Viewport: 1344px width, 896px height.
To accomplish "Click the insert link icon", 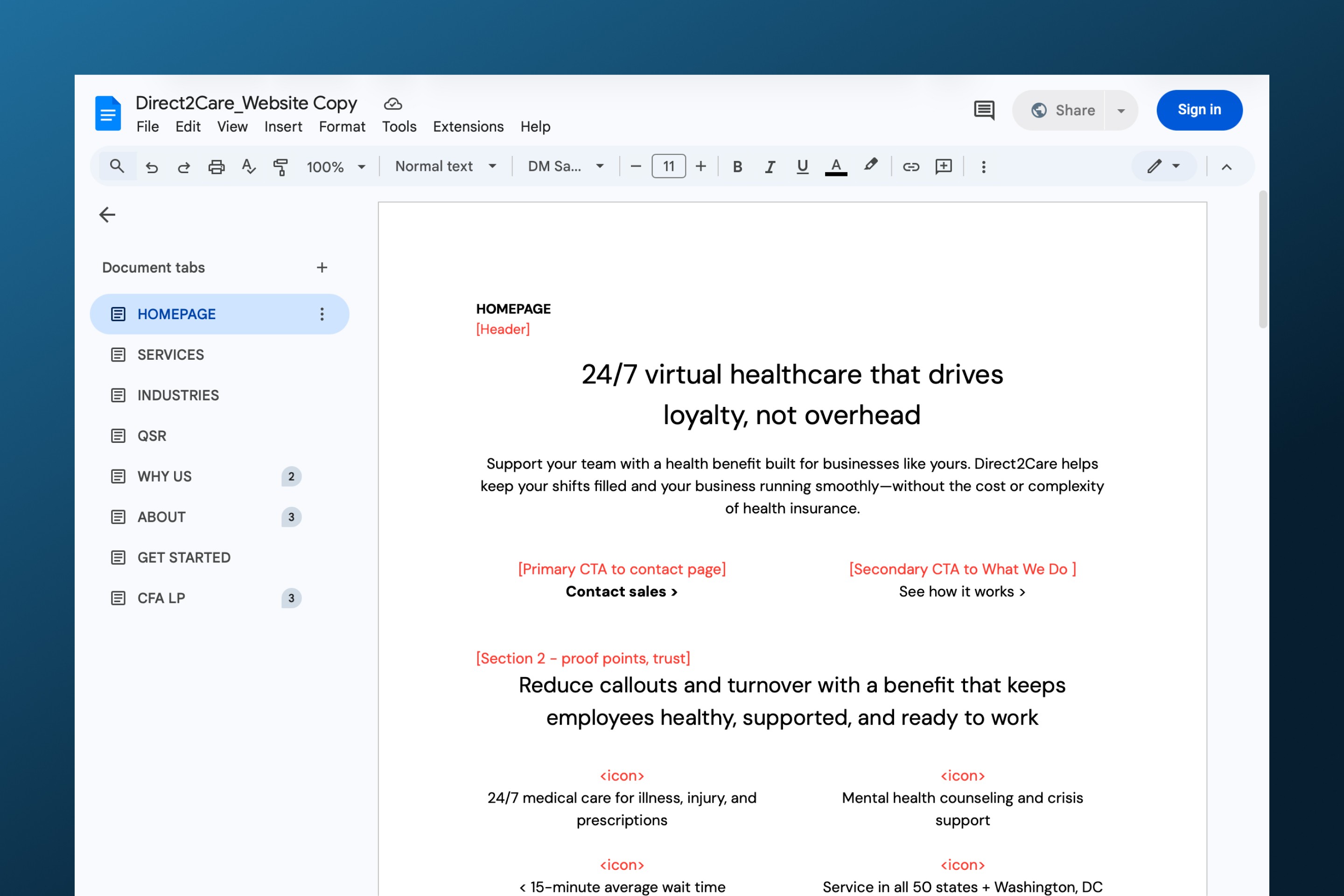I will click(911, 167).
